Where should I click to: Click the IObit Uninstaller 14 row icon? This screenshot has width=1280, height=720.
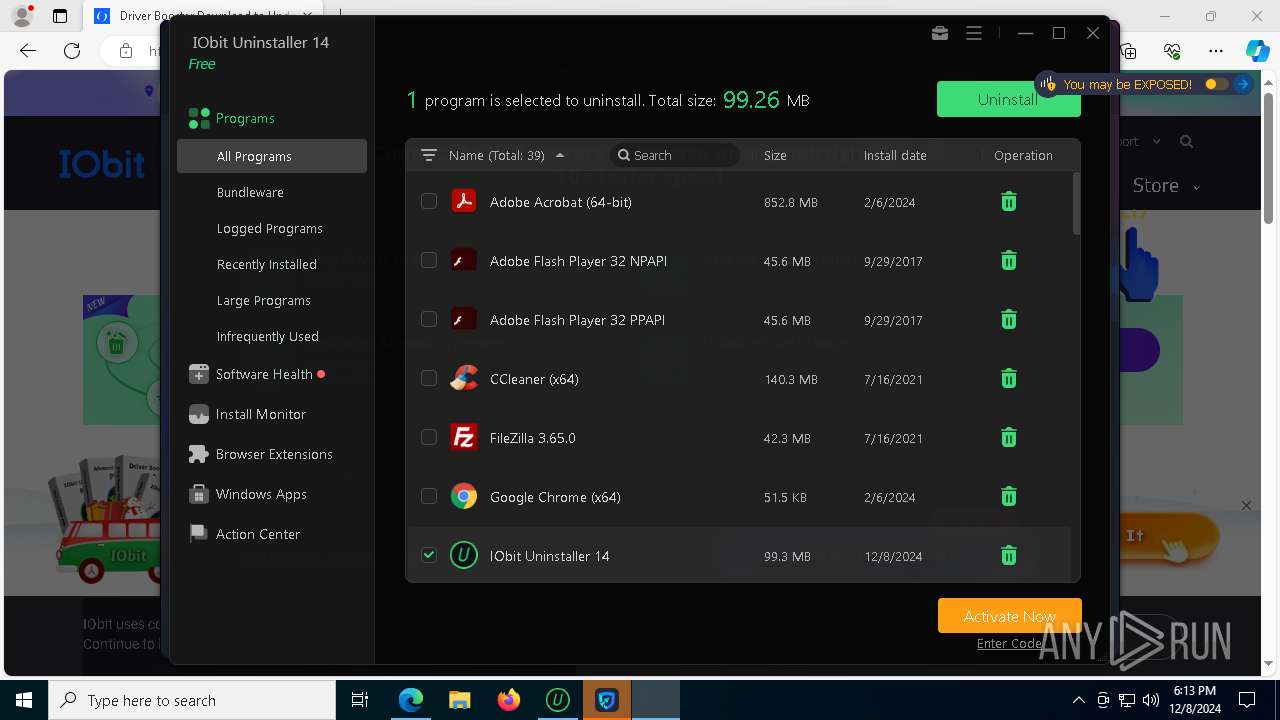coord(463,556)
